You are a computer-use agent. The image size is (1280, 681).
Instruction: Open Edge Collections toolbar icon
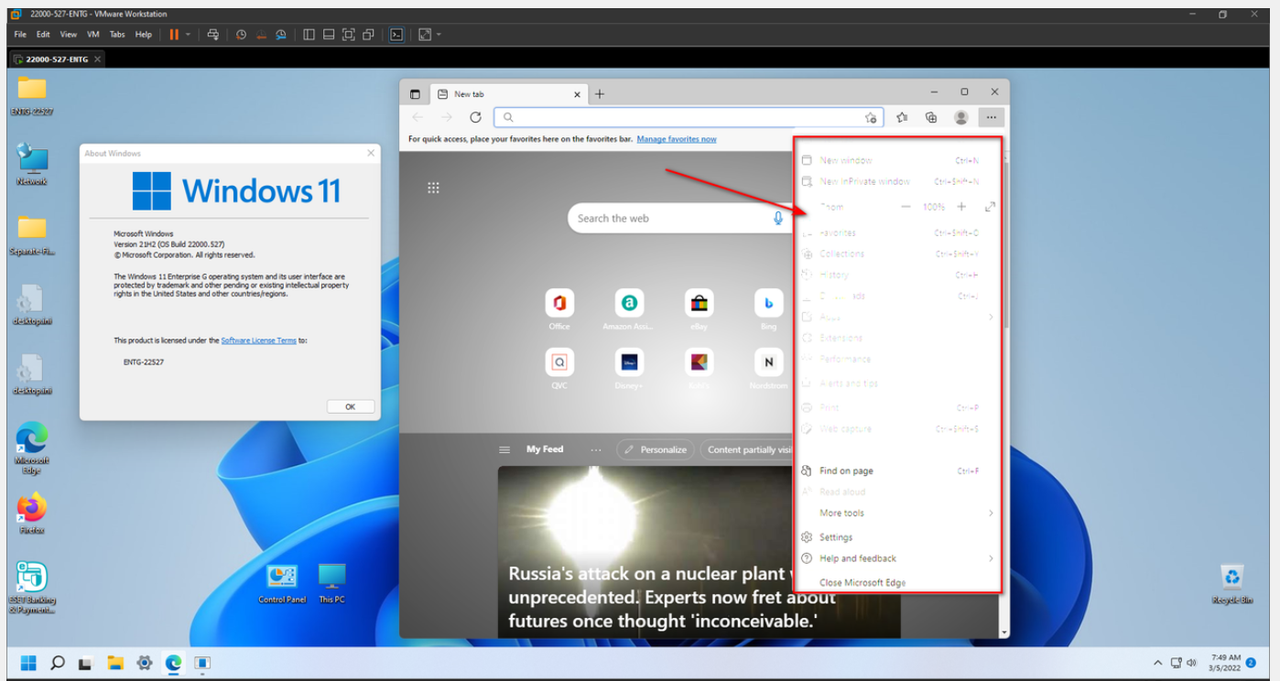pos(931,117)
